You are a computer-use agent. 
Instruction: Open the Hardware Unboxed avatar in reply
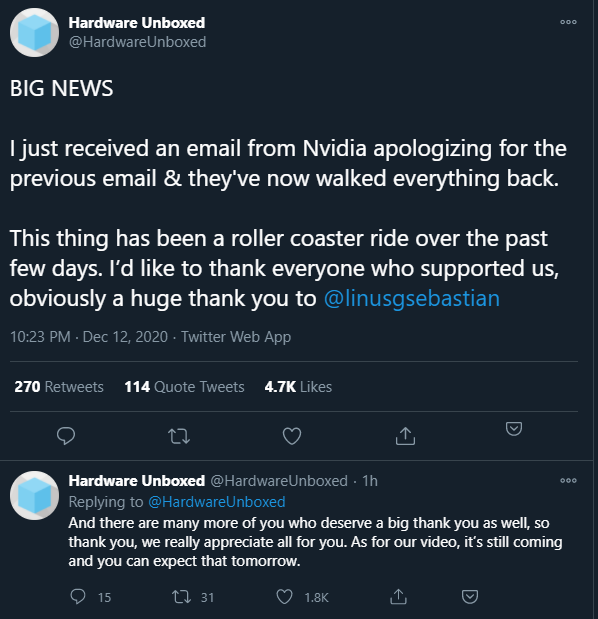(34, 495)
